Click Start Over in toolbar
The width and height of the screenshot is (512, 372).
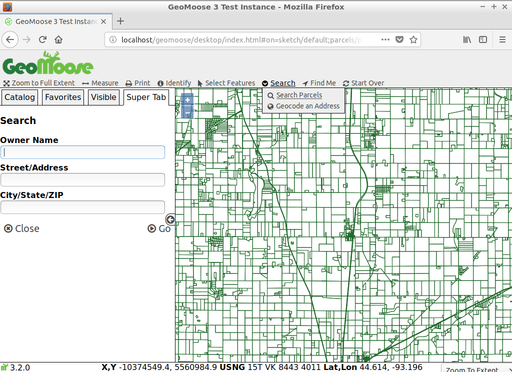pos(363,83)
